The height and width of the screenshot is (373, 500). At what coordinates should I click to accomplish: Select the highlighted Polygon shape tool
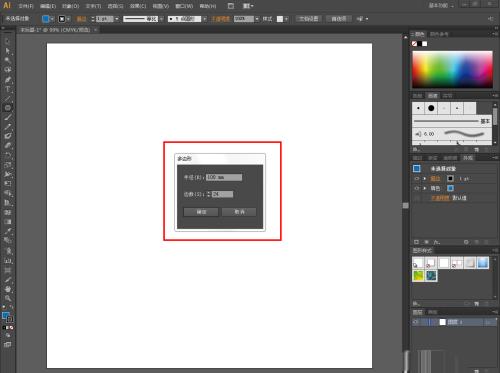click(8, 108)
